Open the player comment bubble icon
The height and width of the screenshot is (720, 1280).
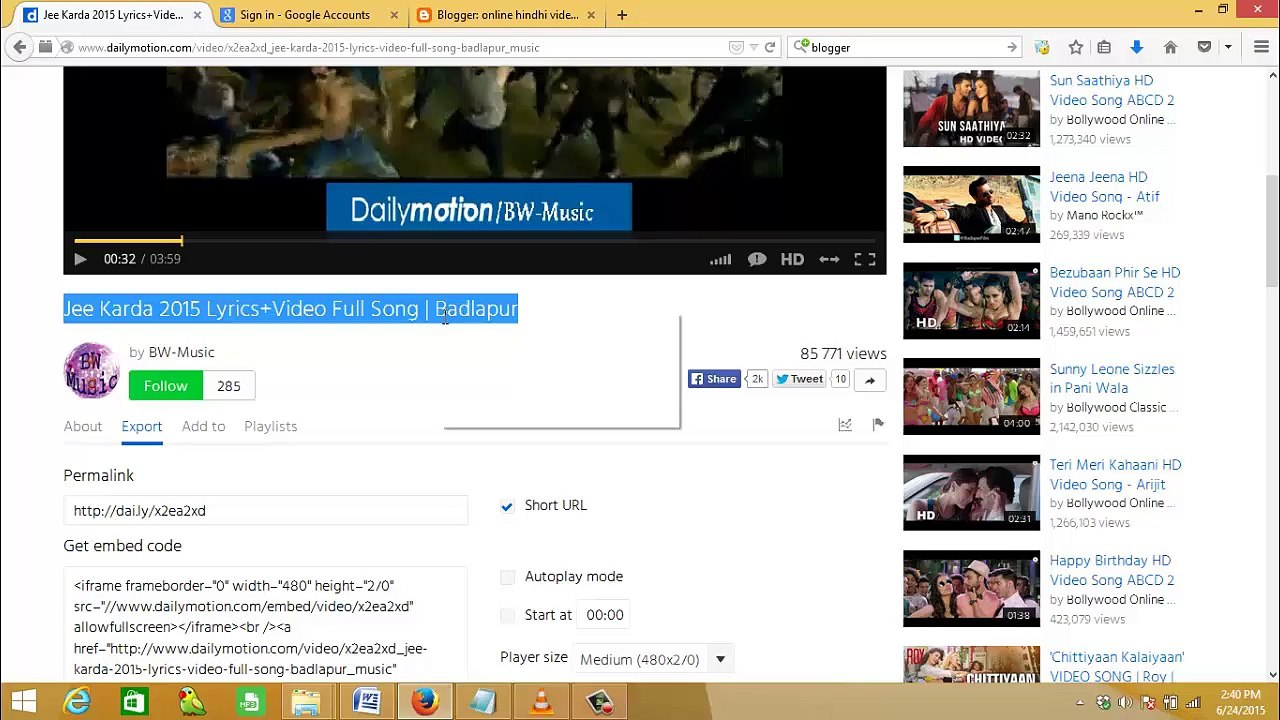coord(757,260)
